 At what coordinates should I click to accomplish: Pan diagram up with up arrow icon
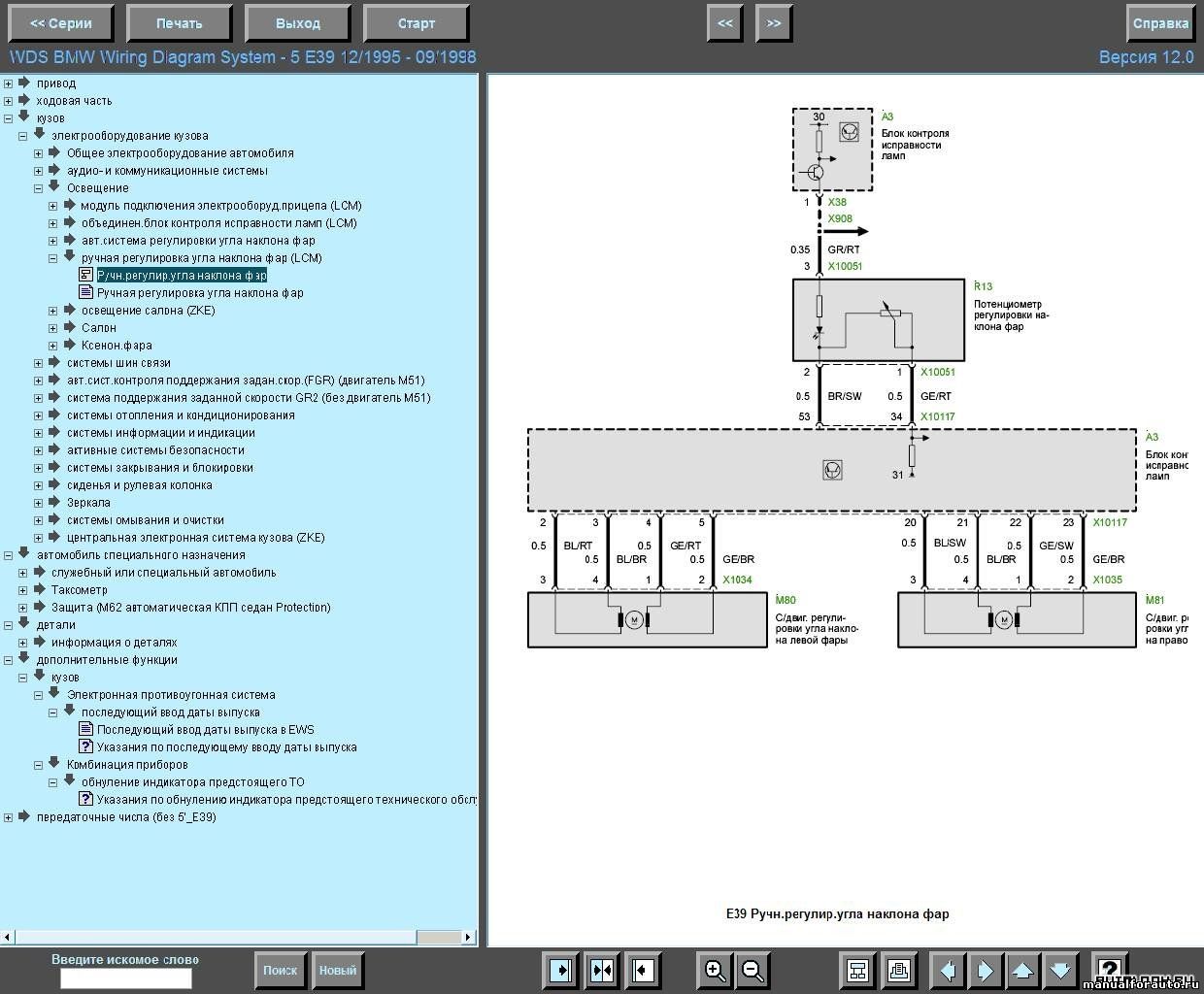(x=1022, y=970)
